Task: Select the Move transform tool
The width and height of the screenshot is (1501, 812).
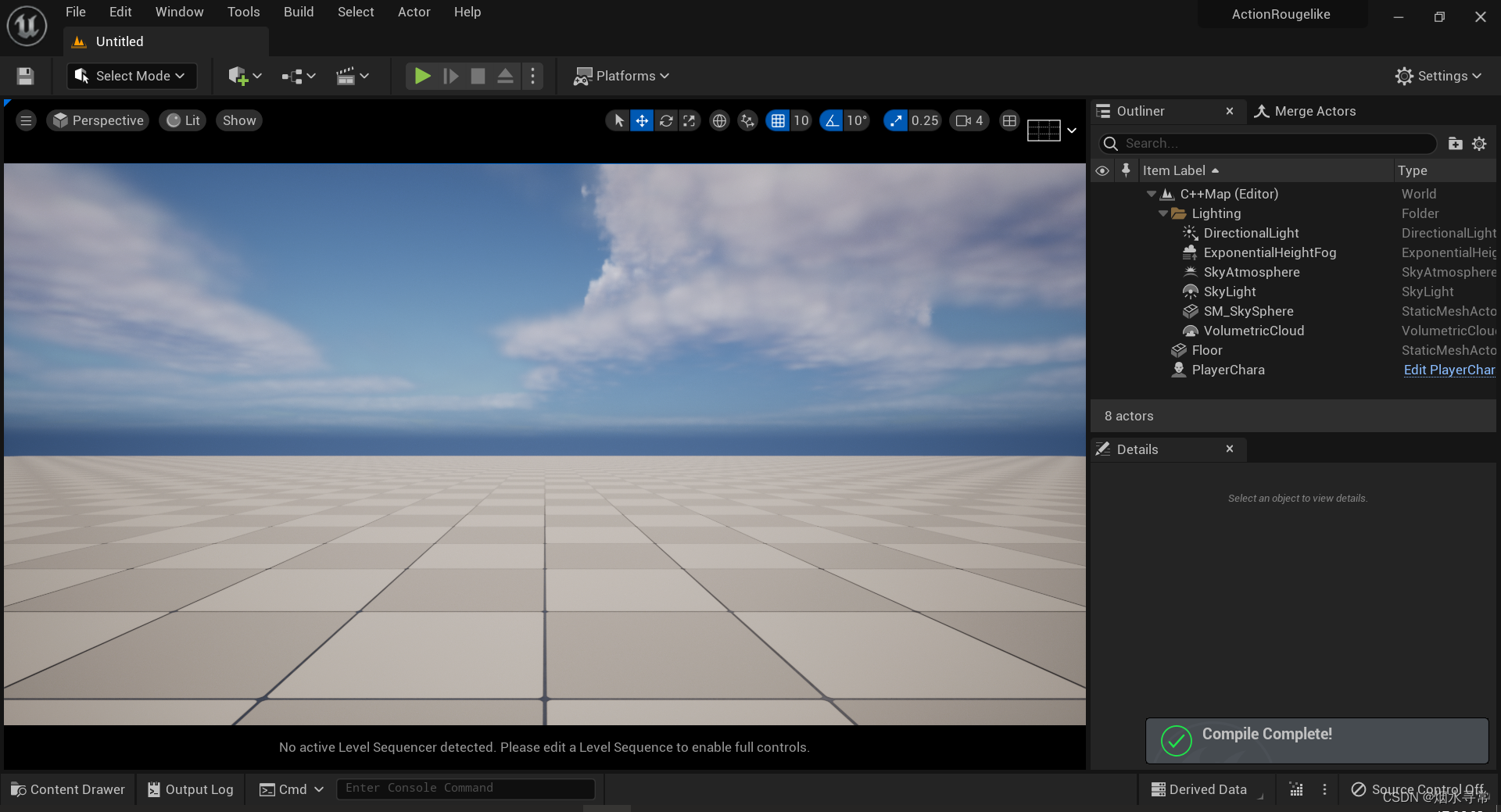Action: (642, 120)
